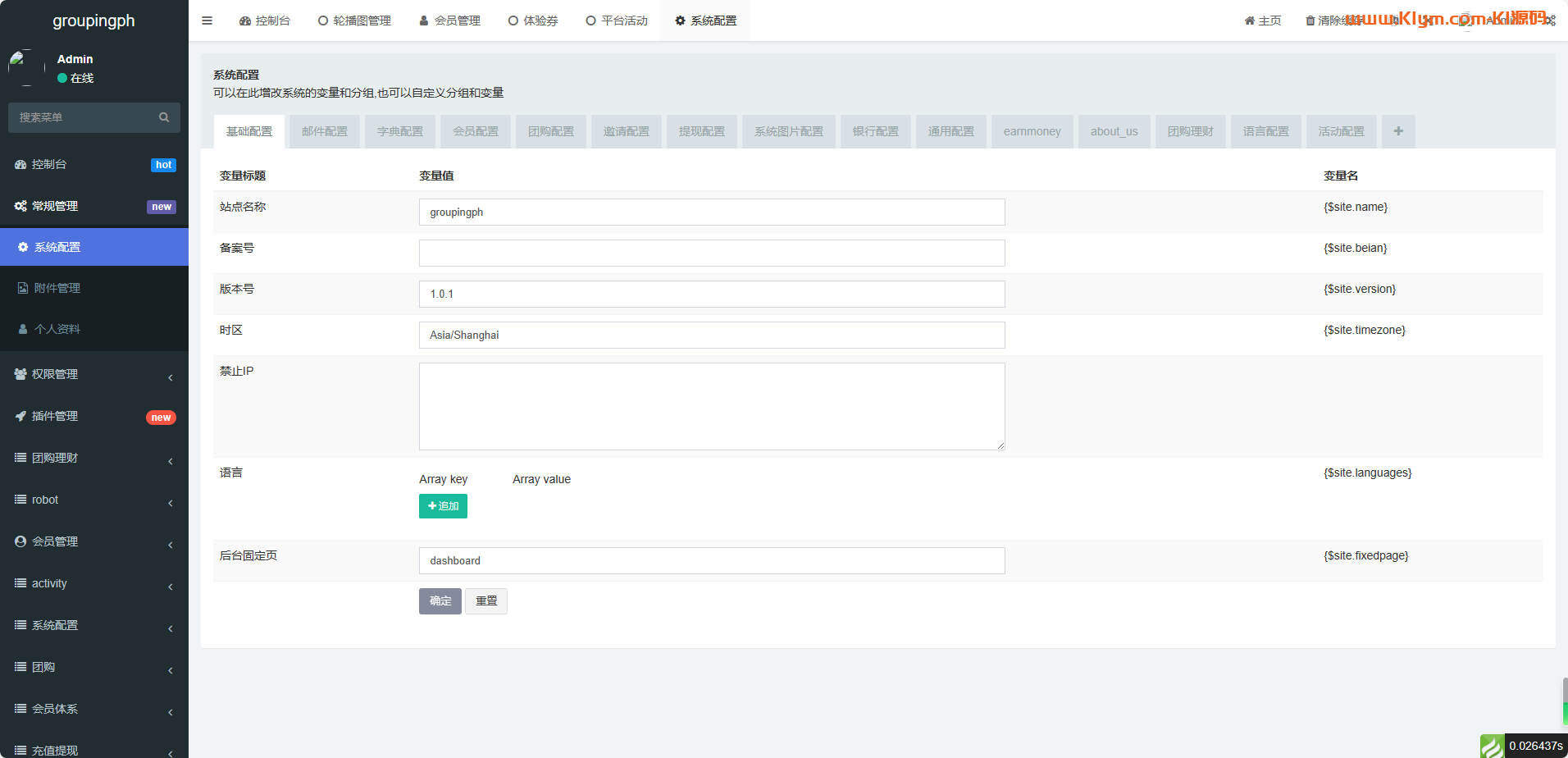The height and width of the screenshot is (758, 1568).
Task: Click the list icon next to 团购理财
Action: point(21,458)
